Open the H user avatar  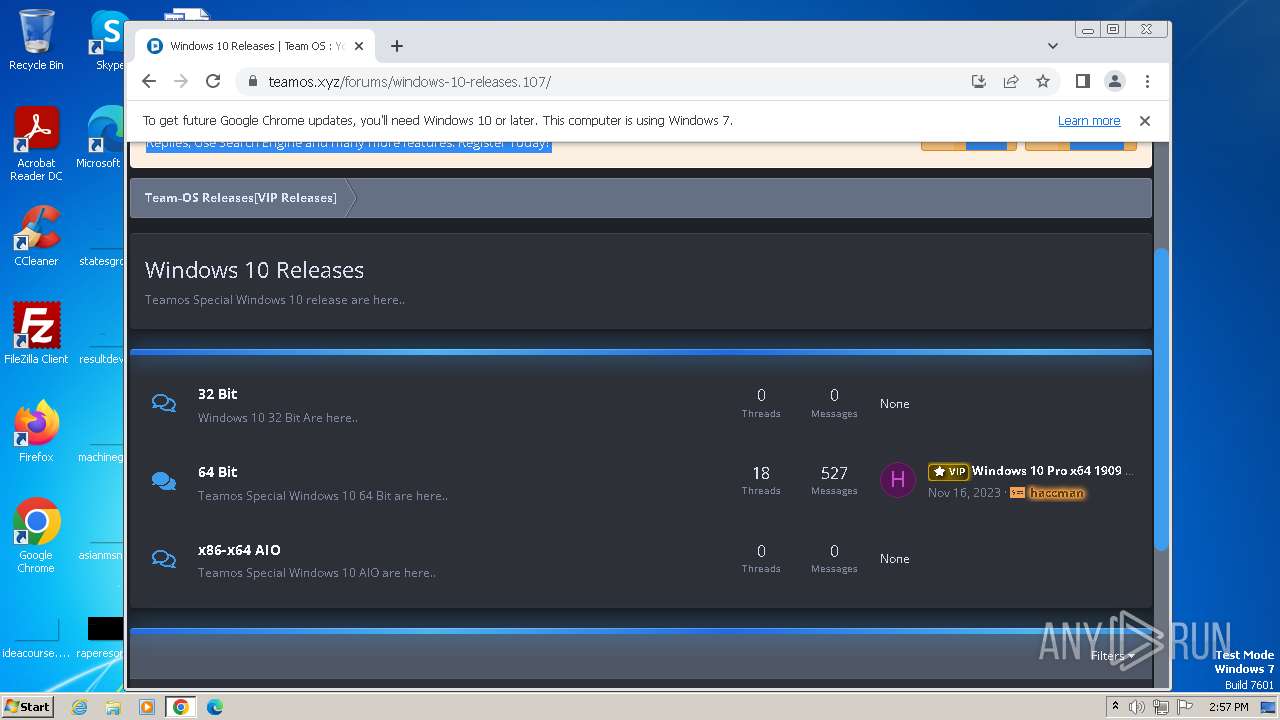coord(898,480)
